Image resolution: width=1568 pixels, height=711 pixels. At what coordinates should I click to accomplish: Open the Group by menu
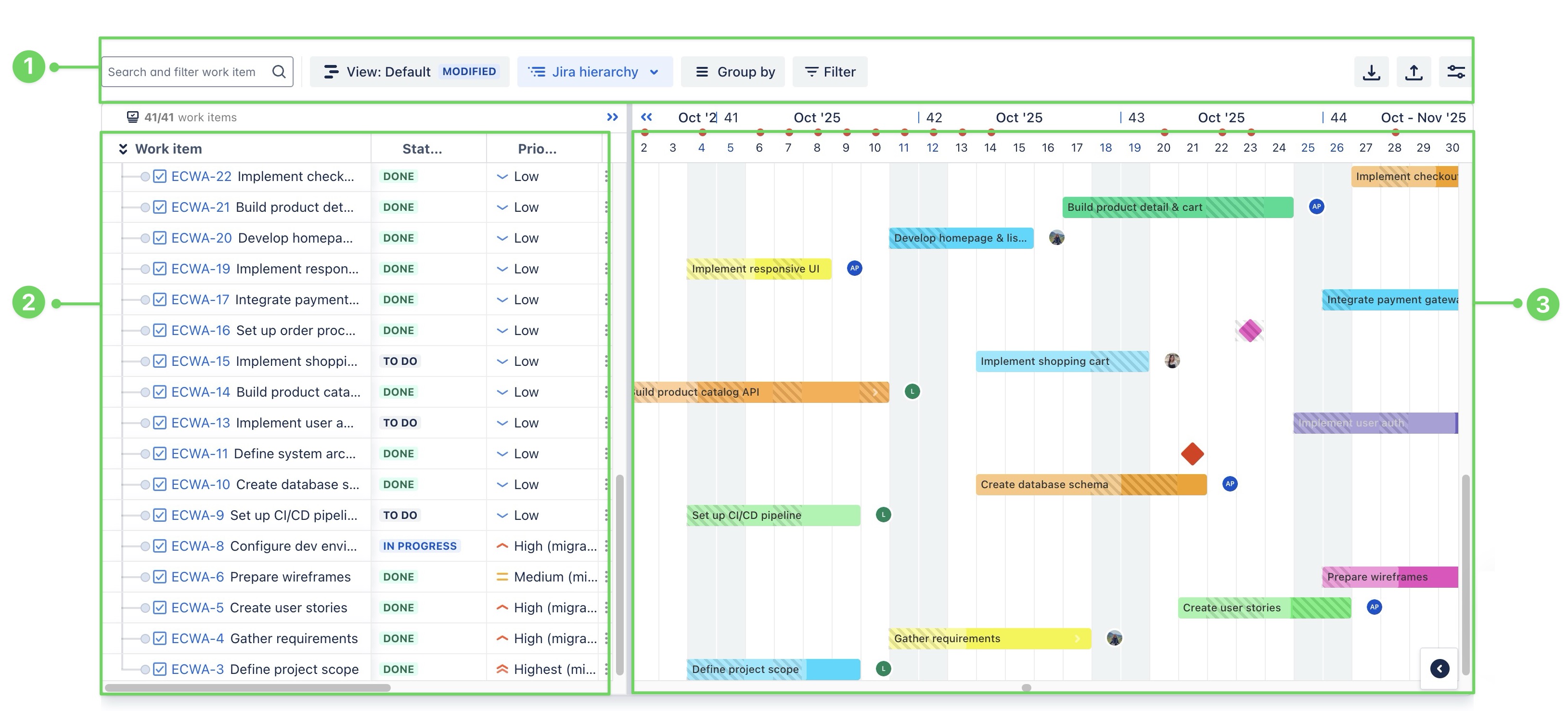point(733,72)
